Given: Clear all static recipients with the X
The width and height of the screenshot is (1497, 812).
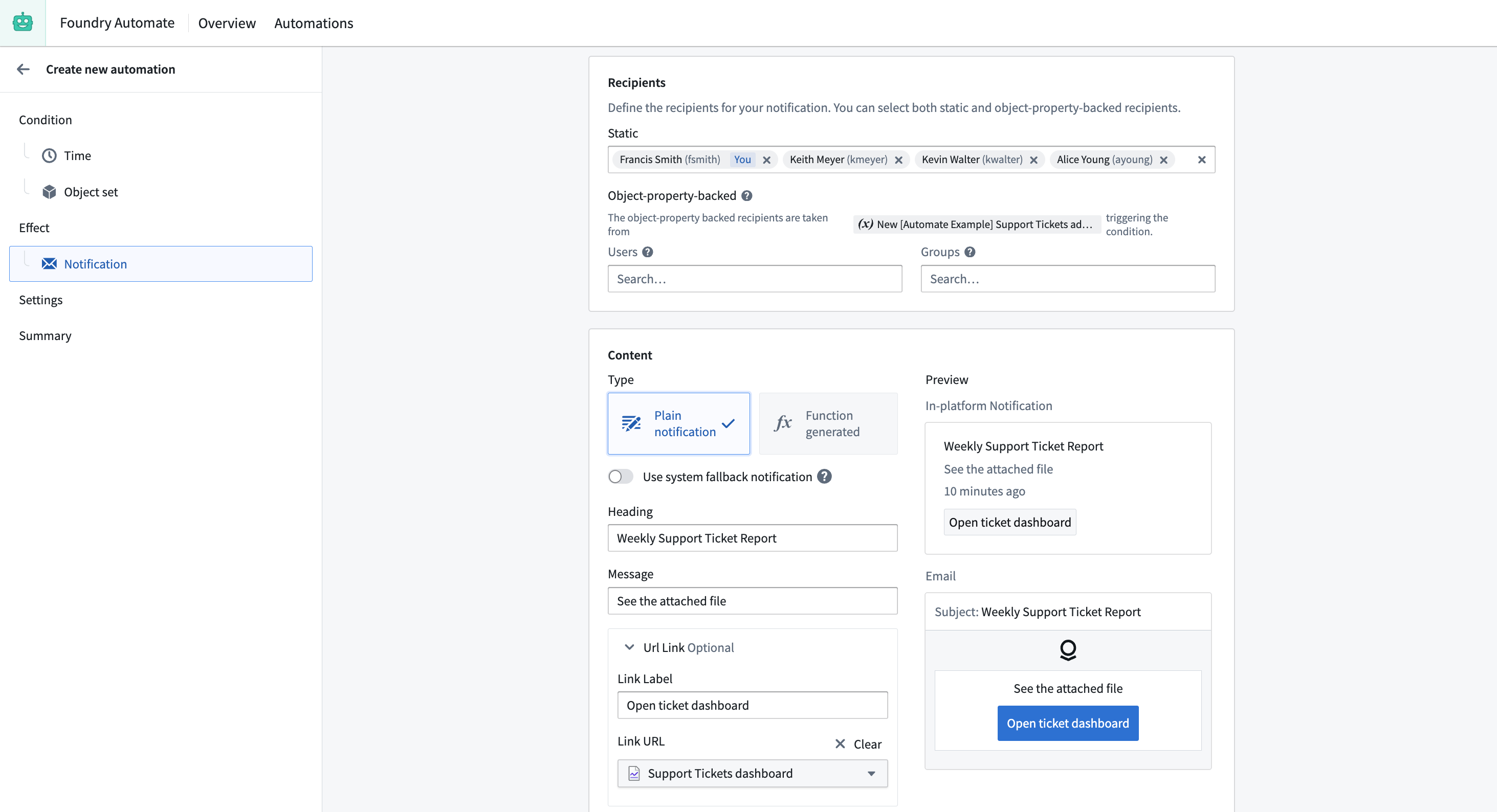Looking at the screenshot, I should pos(1202,160).
